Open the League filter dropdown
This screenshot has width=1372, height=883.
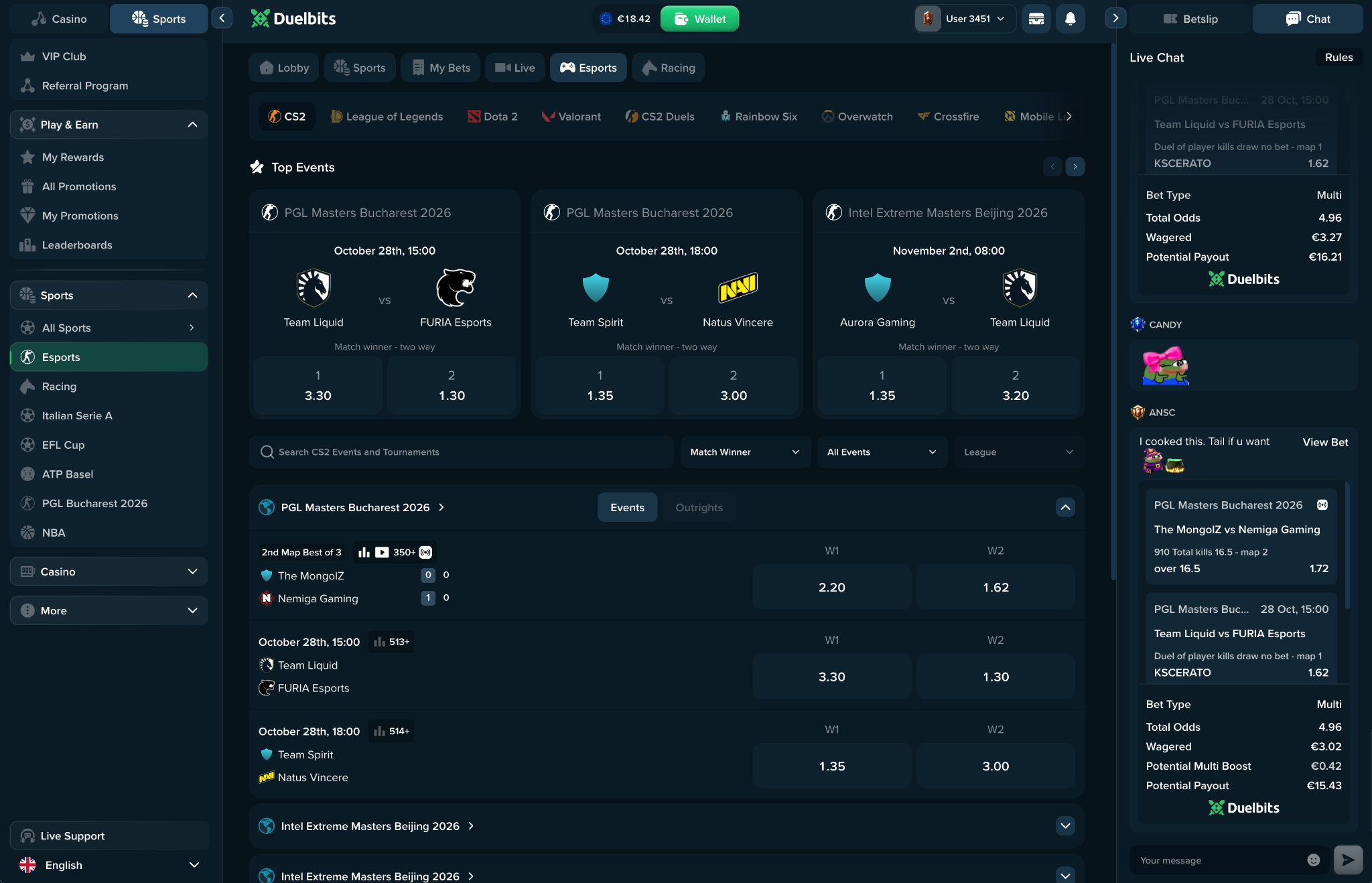[x=1019, y=452]
